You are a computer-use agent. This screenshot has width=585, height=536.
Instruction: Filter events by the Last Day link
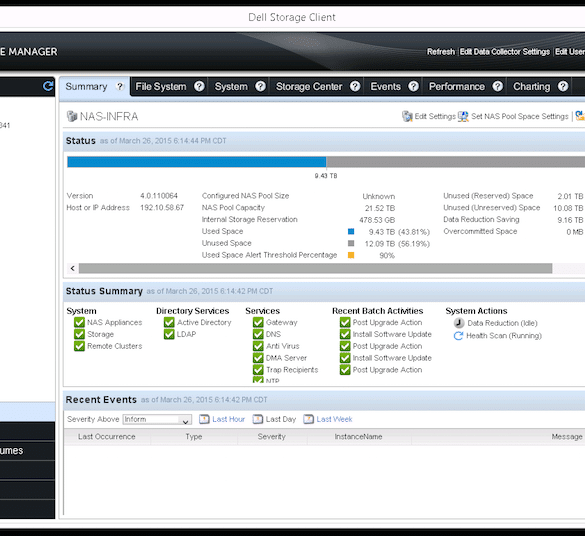click(x=281, y=419)
